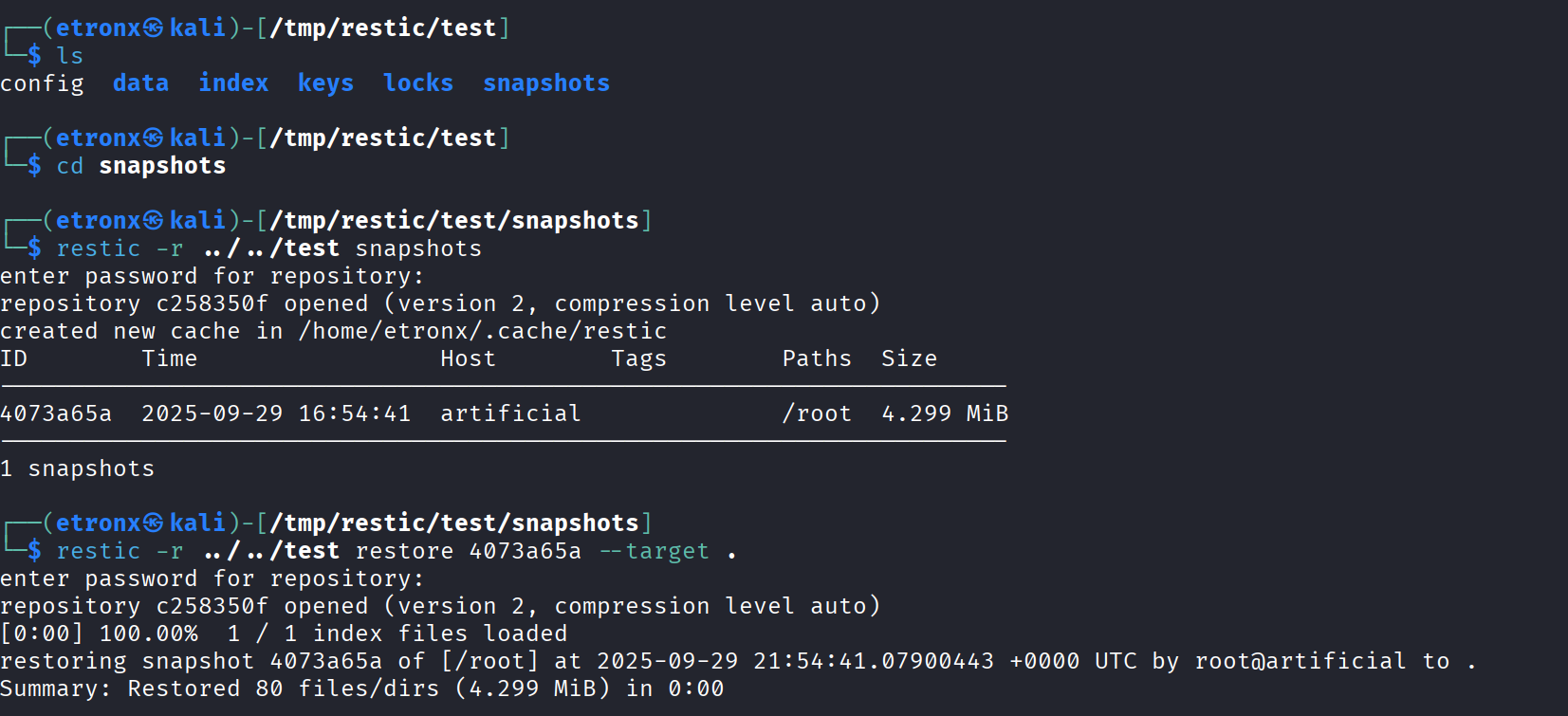Click the 'Tags' column header
1568x716 pixels.
coord(638,359)
